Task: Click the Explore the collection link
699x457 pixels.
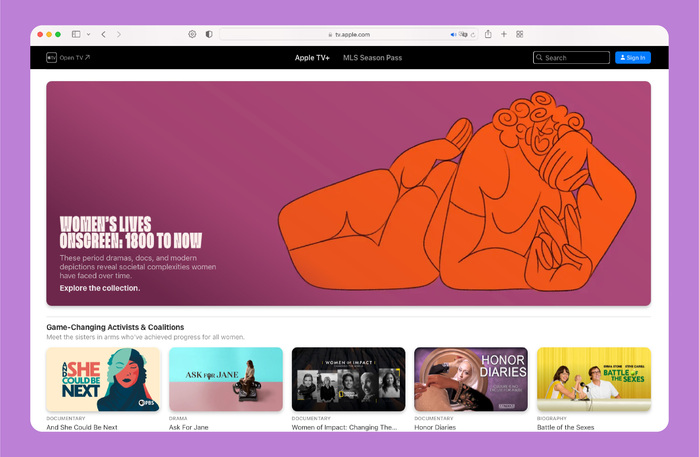Action: tap(100, 288)
